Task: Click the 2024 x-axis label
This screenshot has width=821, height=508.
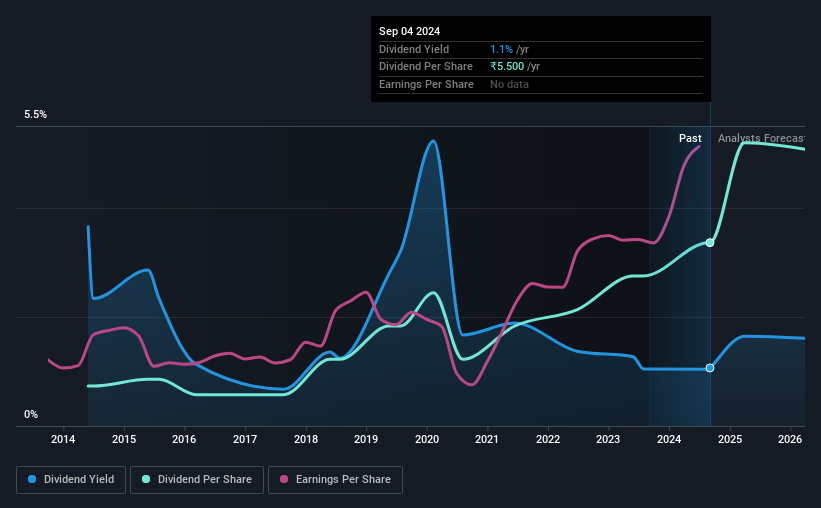Action: point(669,439)
